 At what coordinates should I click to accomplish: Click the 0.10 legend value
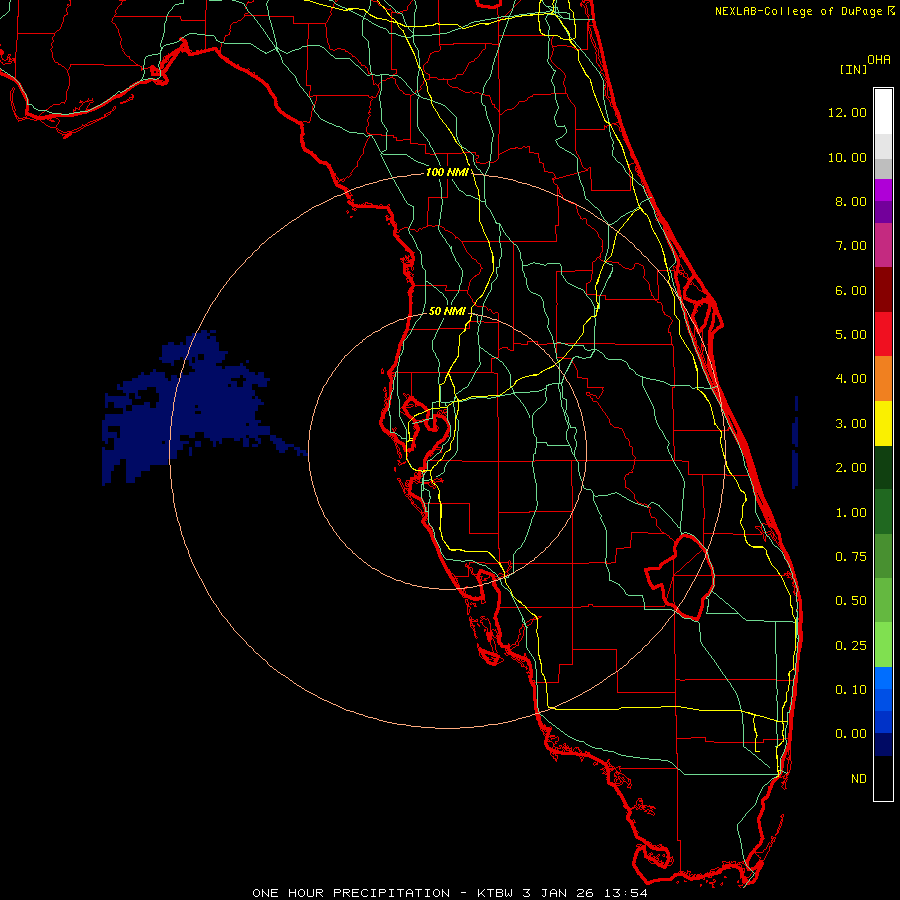click(x=851, y=690)
